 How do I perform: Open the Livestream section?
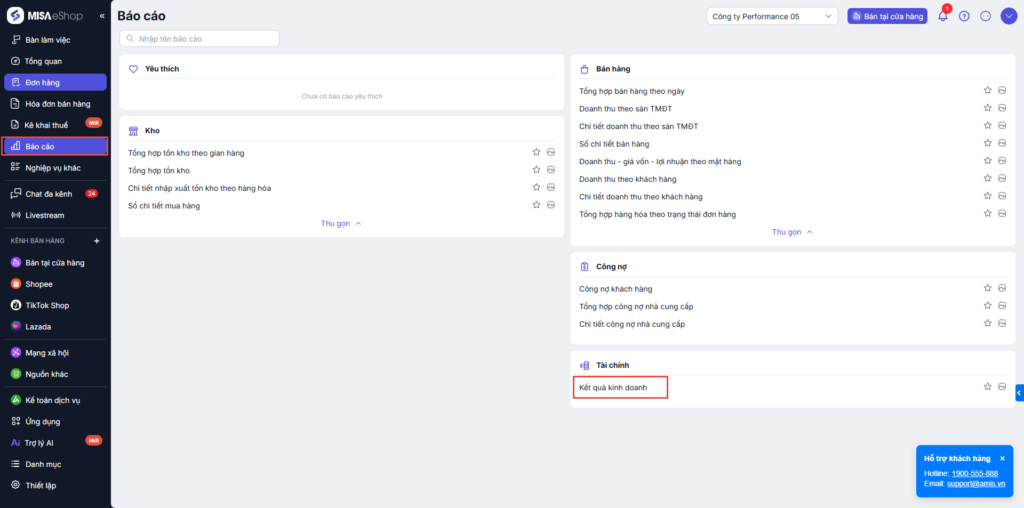[45, 215]
